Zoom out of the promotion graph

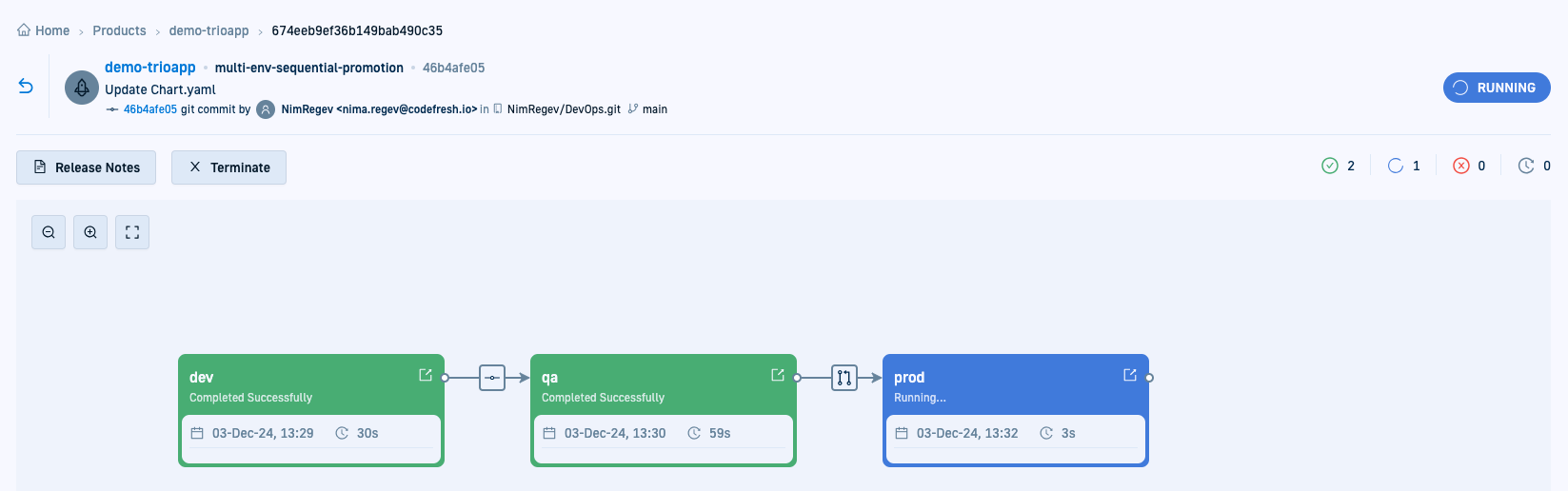click(x=49, y=232)
